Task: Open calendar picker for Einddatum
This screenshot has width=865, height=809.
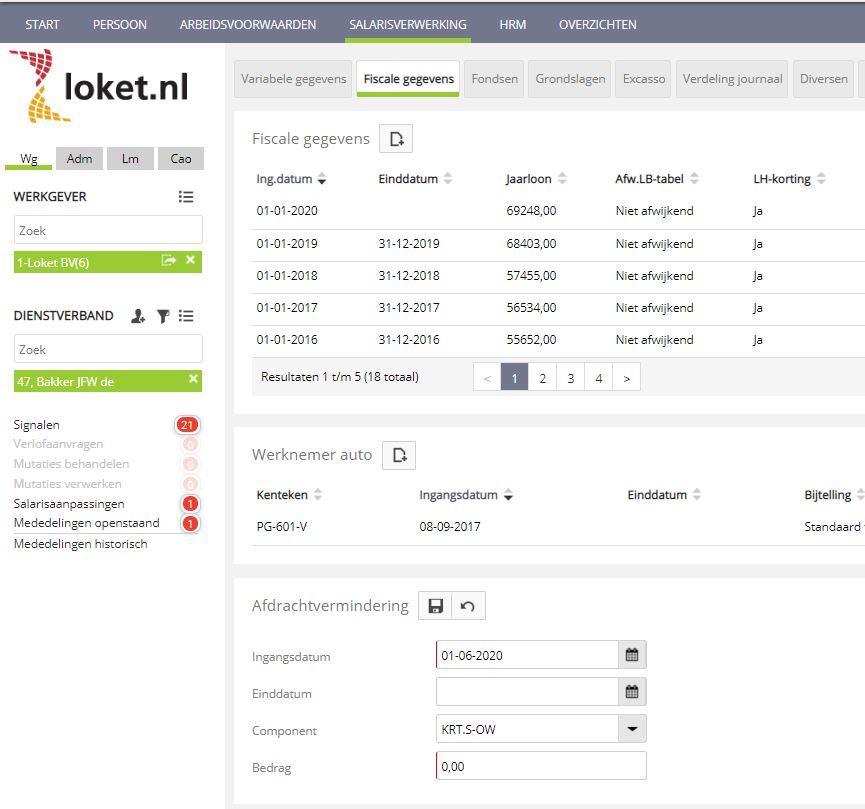Action: [x=632, y=692]
